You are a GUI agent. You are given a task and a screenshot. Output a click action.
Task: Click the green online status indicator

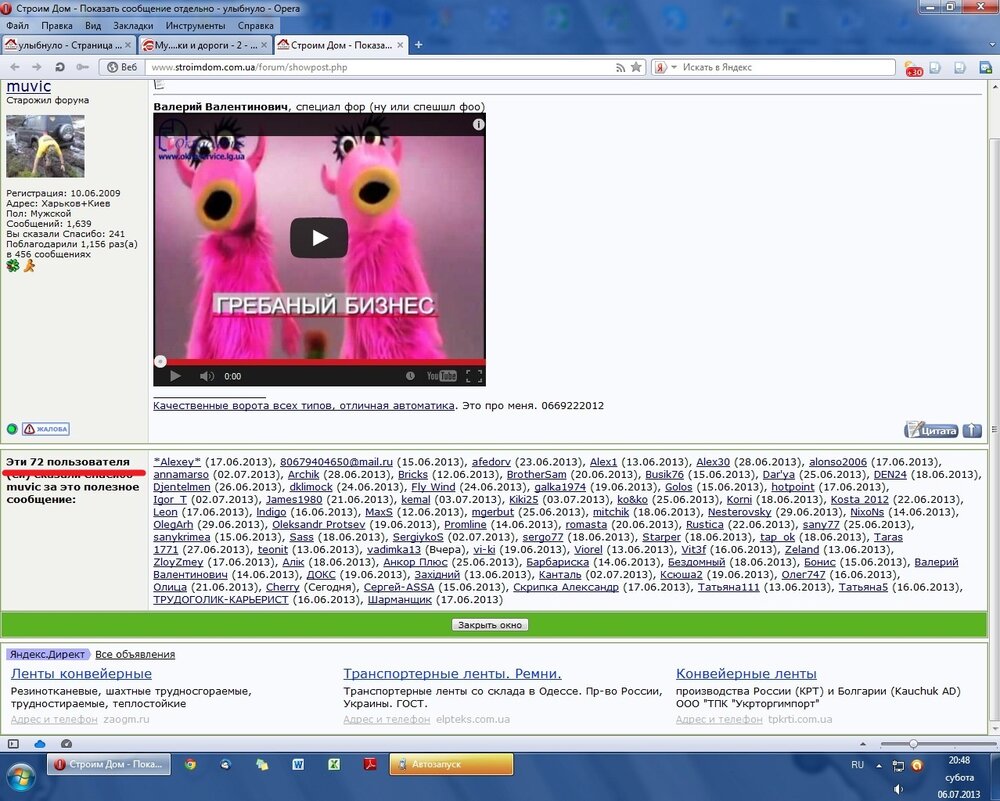click(12, 429)
